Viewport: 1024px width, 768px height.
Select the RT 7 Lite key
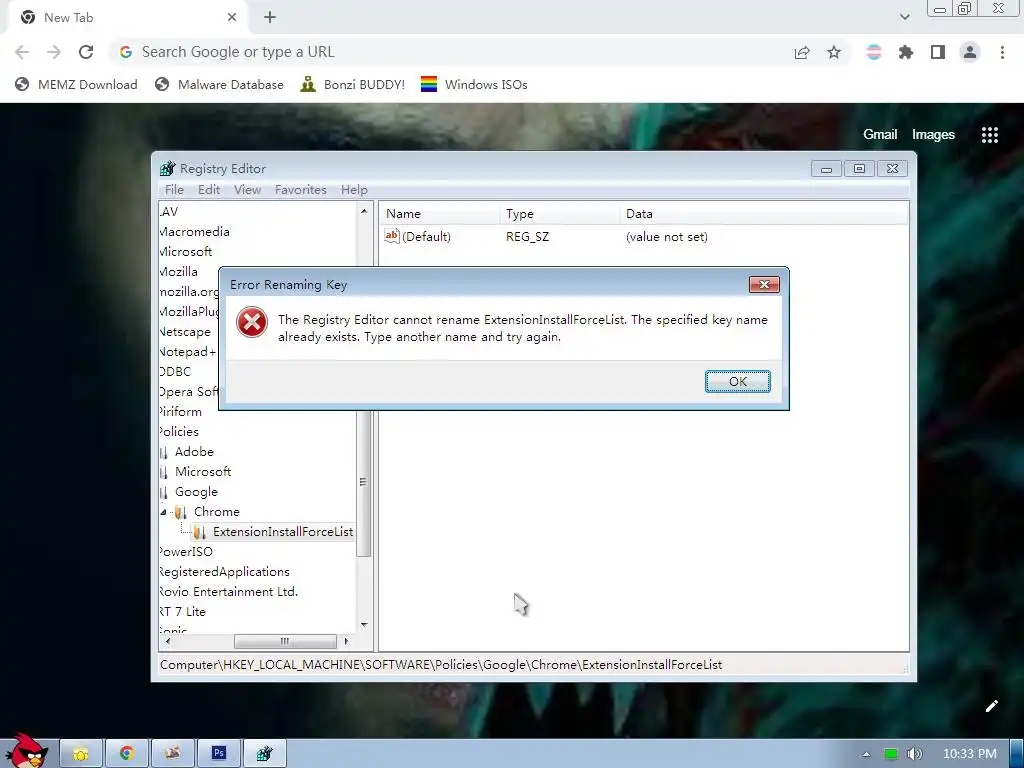[x=183, y=612]
